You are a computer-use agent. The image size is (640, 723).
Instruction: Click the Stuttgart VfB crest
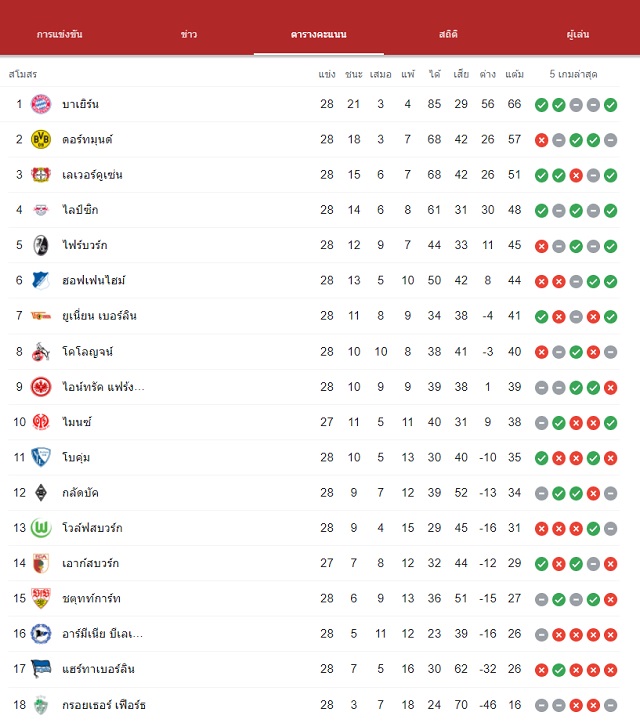tap(41, 599)
